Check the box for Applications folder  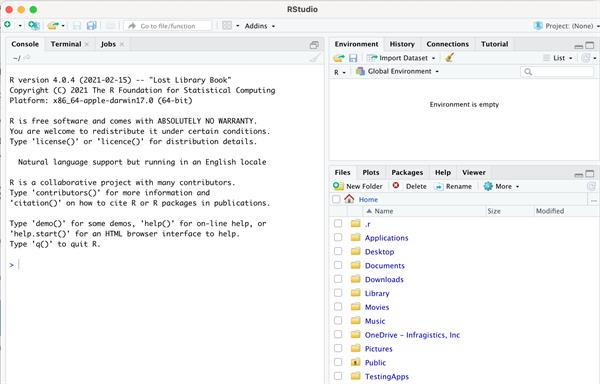click(x=338, y=237)
